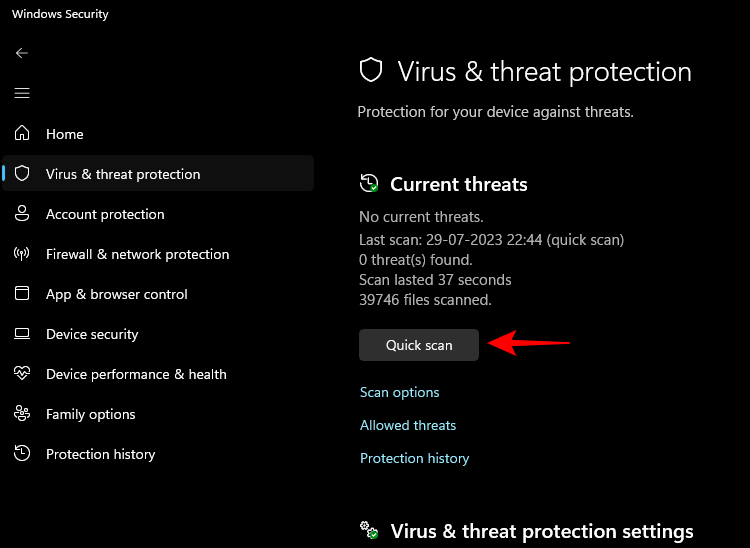This screenshot has width=750, height=548.
Task: Select Firewall & network protection
Action: tap(137, 254)
